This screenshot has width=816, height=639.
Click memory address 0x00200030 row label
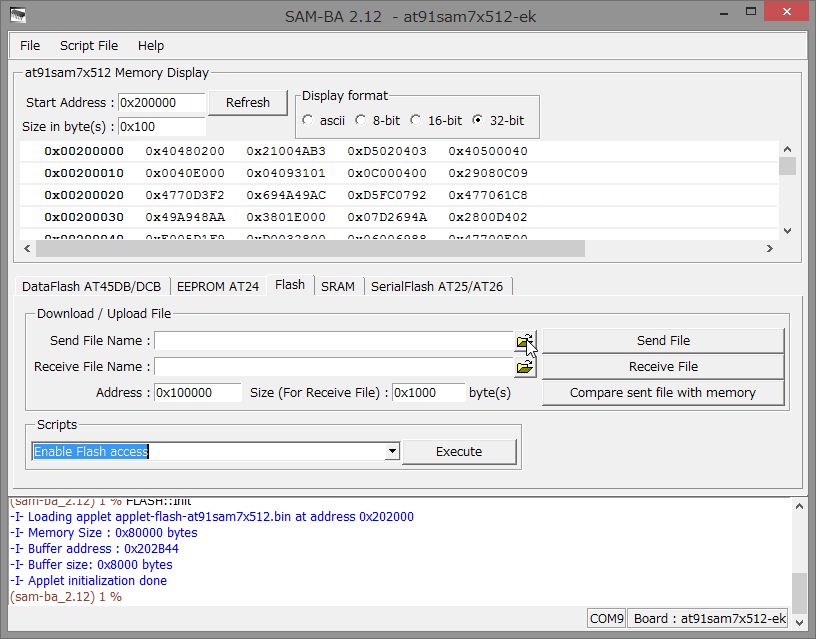[84, 217]
